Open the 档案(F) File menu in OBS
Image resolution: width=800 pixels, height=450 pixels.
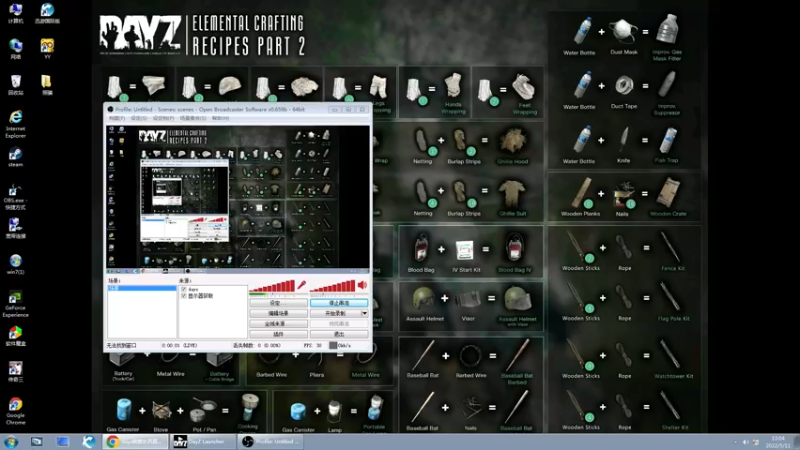point(116,118)
